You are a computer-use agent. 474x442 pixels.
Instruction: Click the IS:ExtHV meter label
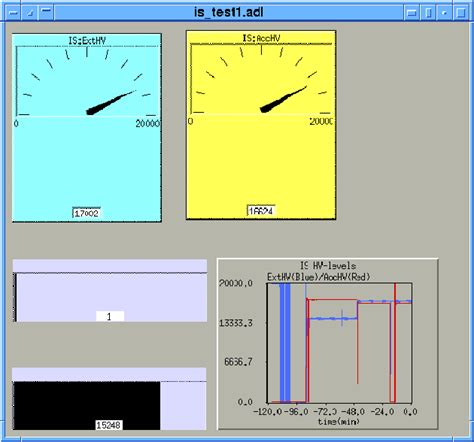87,41
